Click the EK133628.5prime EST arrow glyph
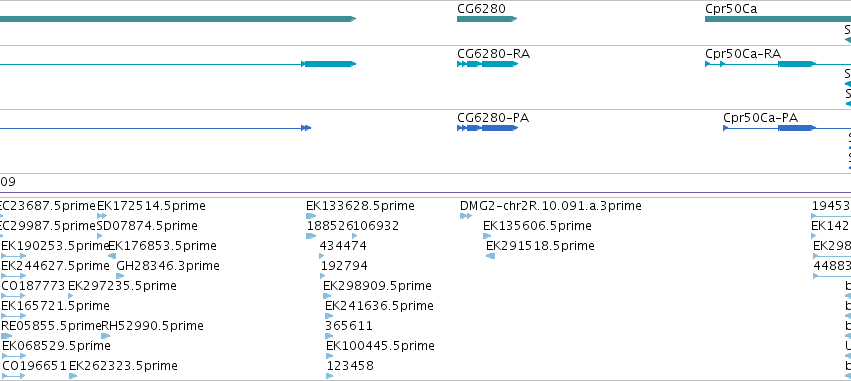This screenshot has width=851, height=381. coord(311,216)
